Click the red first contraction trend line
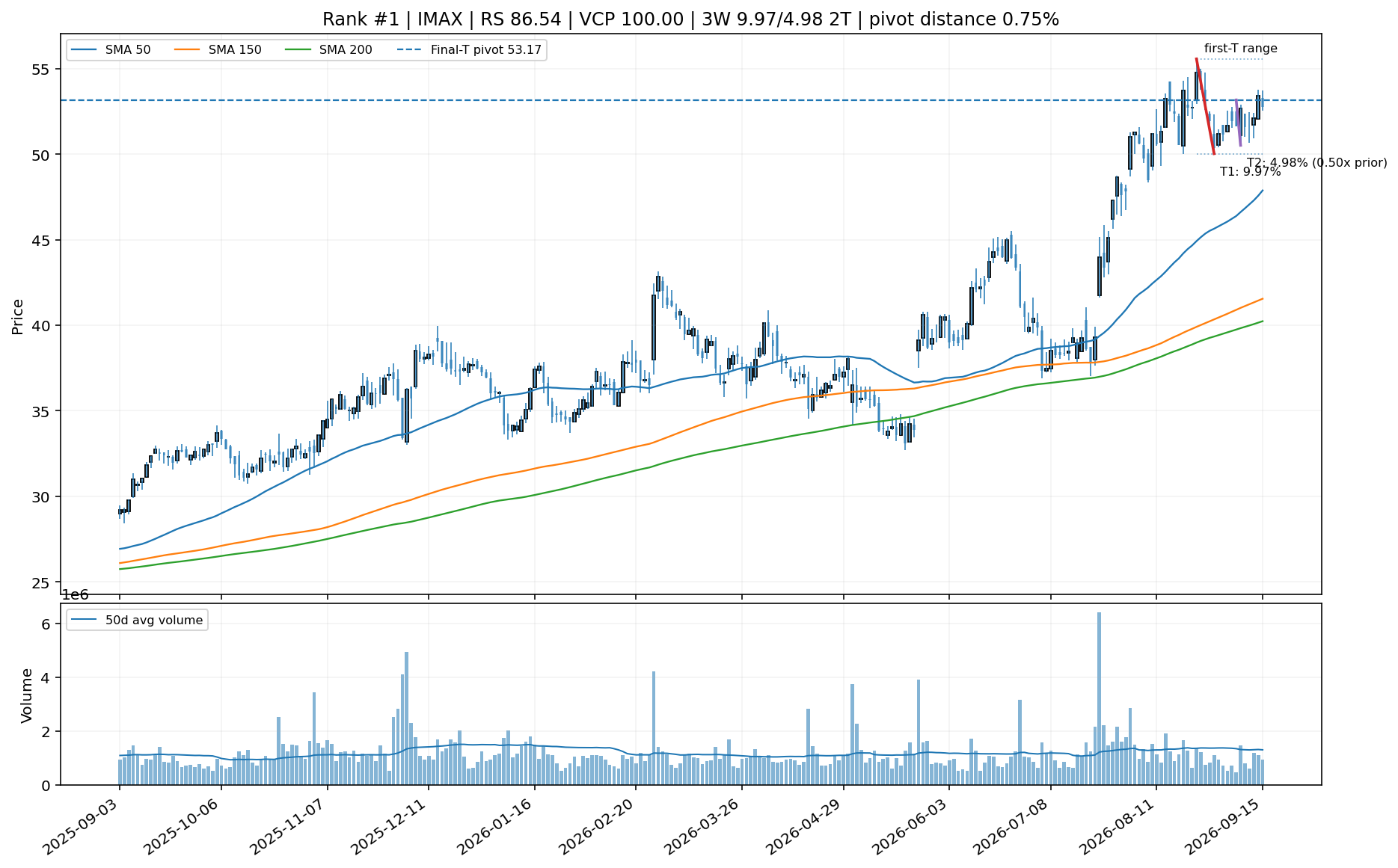 (x=1205, y=105)
